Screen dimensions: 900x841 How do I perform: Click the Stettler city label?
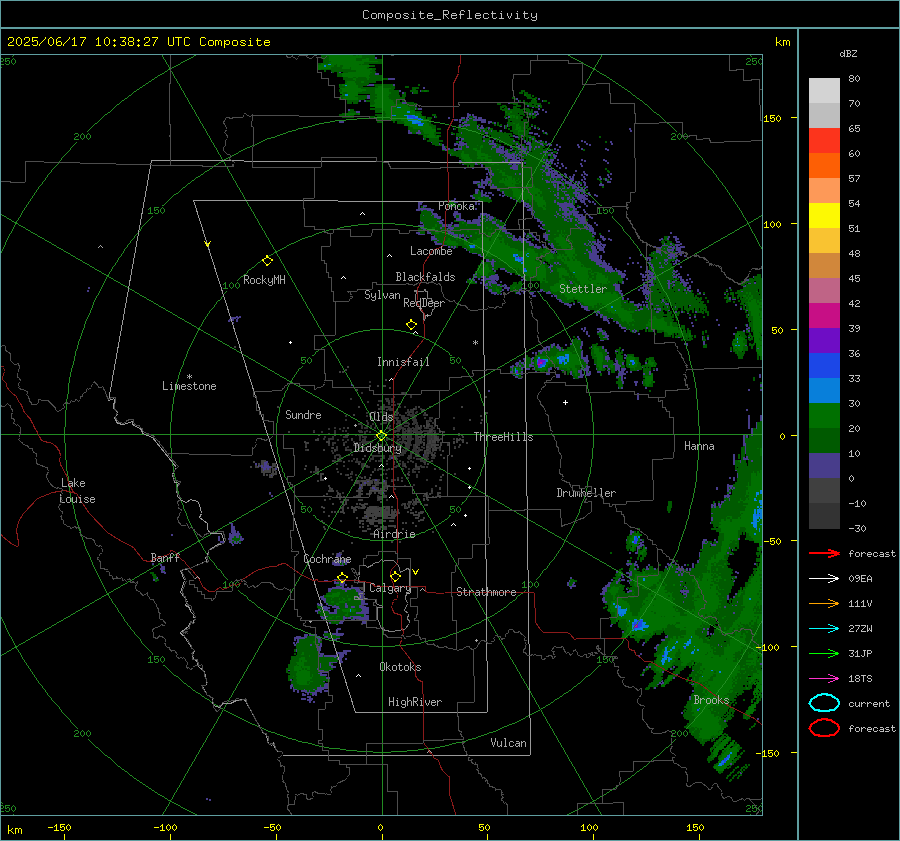(x=583, y=289)
